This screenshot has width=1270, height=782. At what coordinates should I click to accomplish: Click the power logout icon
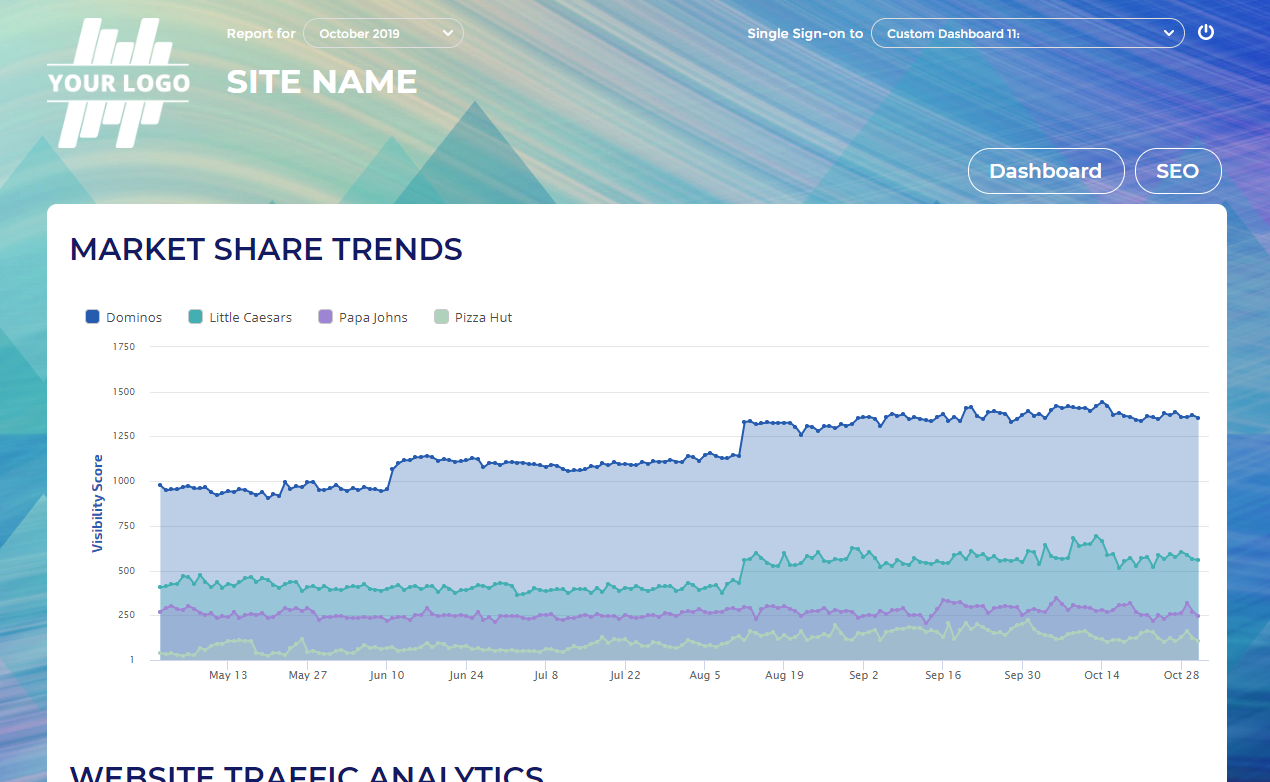coord(1206,32)
